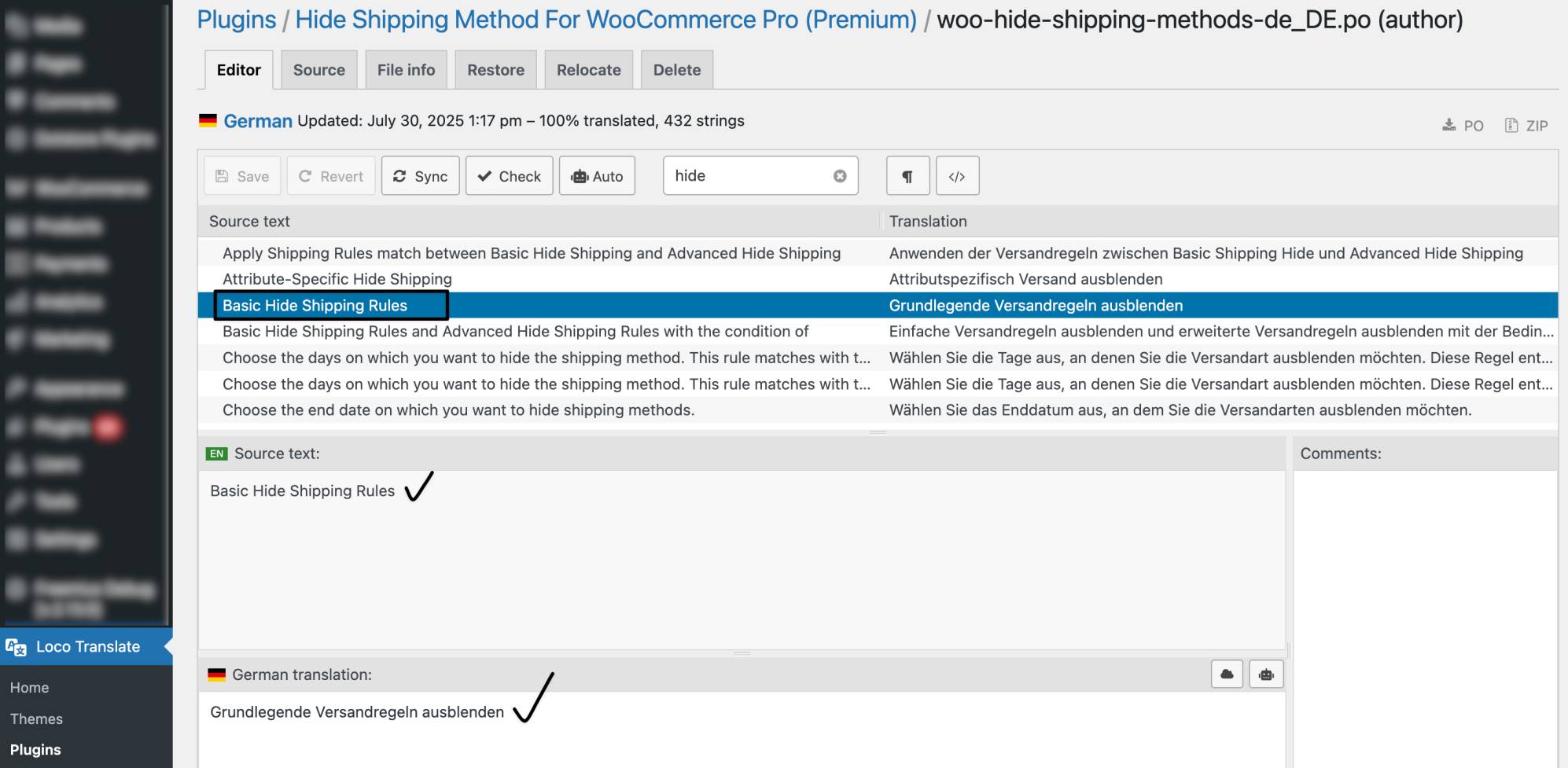The height and width of the screenshot is (768, 1568).
Task: Open Home under Loco Translate
Action: tap(29, 688)
